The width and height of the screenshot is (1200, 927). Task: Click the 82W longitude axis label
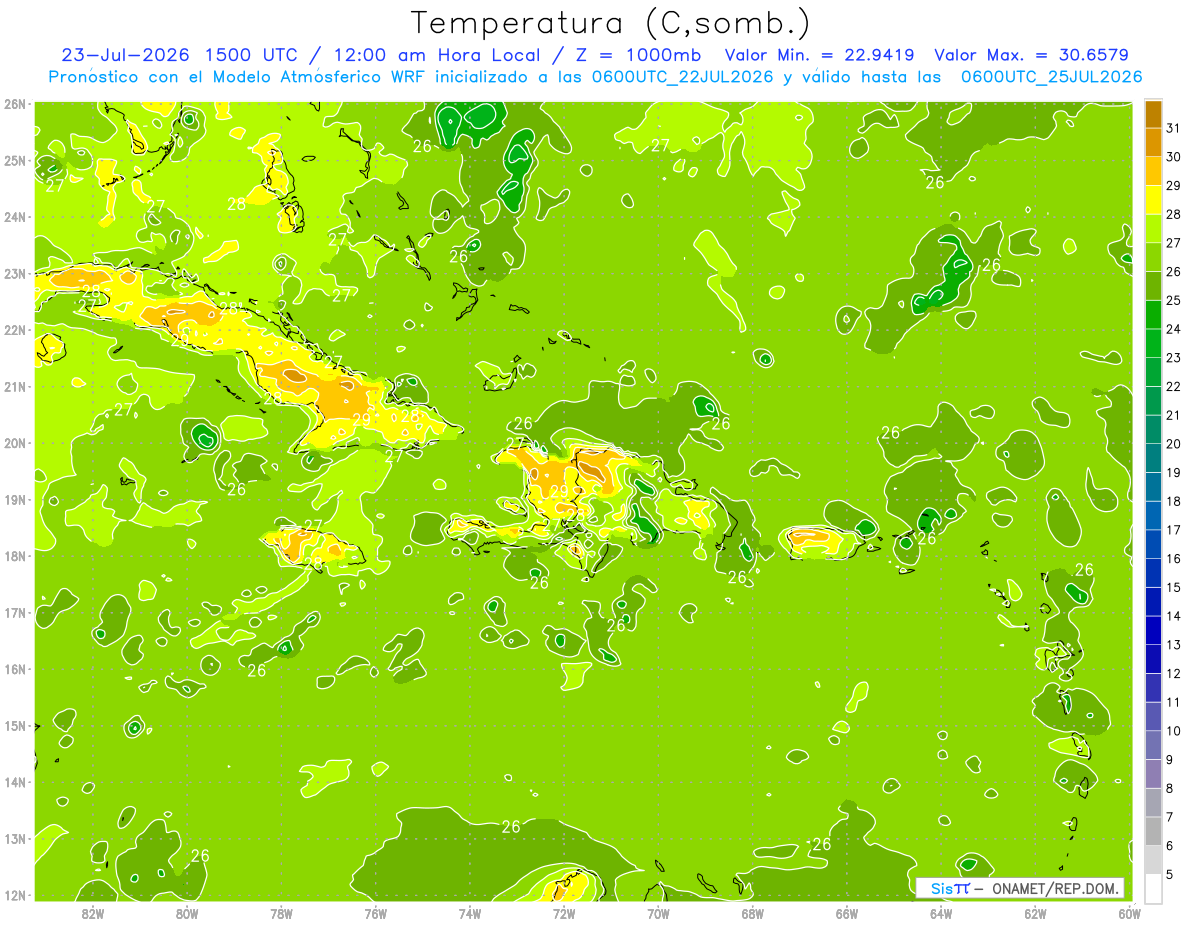click(x=93, y=913)
